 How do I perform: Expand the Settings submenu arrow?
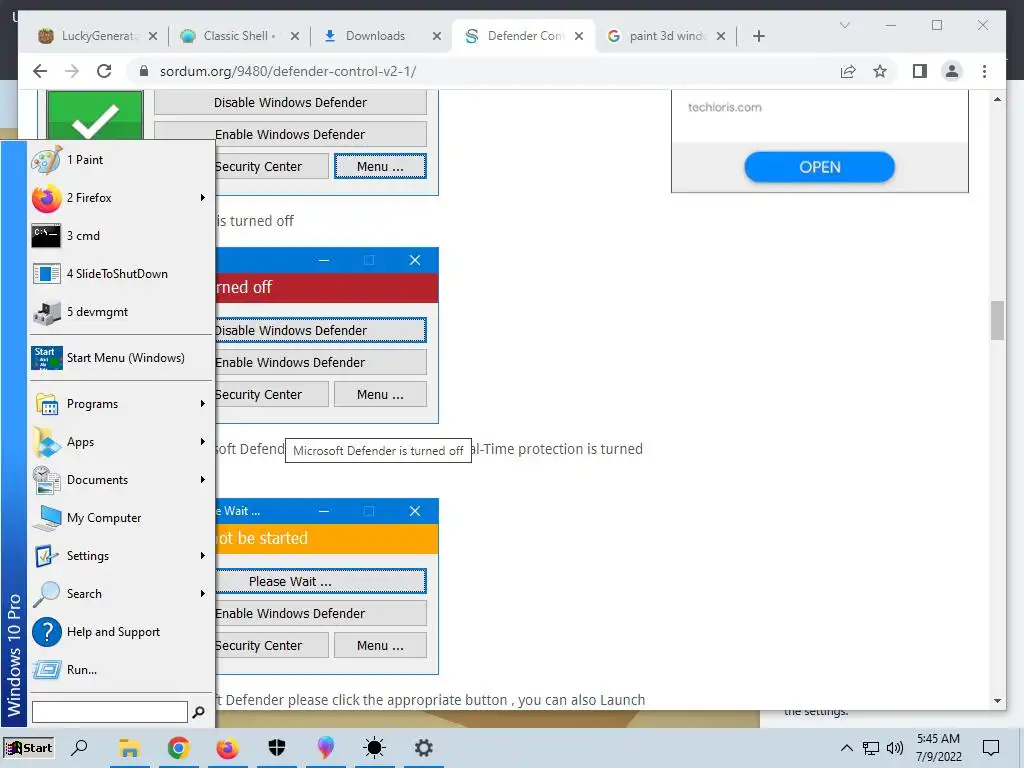pyautogui.click(x=202, y=556)
